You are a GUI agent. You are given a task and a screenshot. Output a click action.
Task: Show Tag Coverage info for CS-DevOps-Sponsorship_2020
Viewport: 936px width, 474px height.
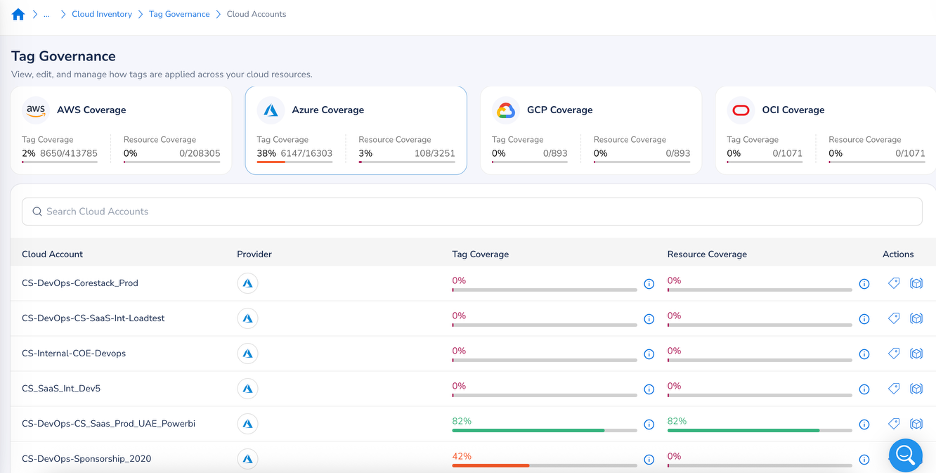click(x=648, y=459)
